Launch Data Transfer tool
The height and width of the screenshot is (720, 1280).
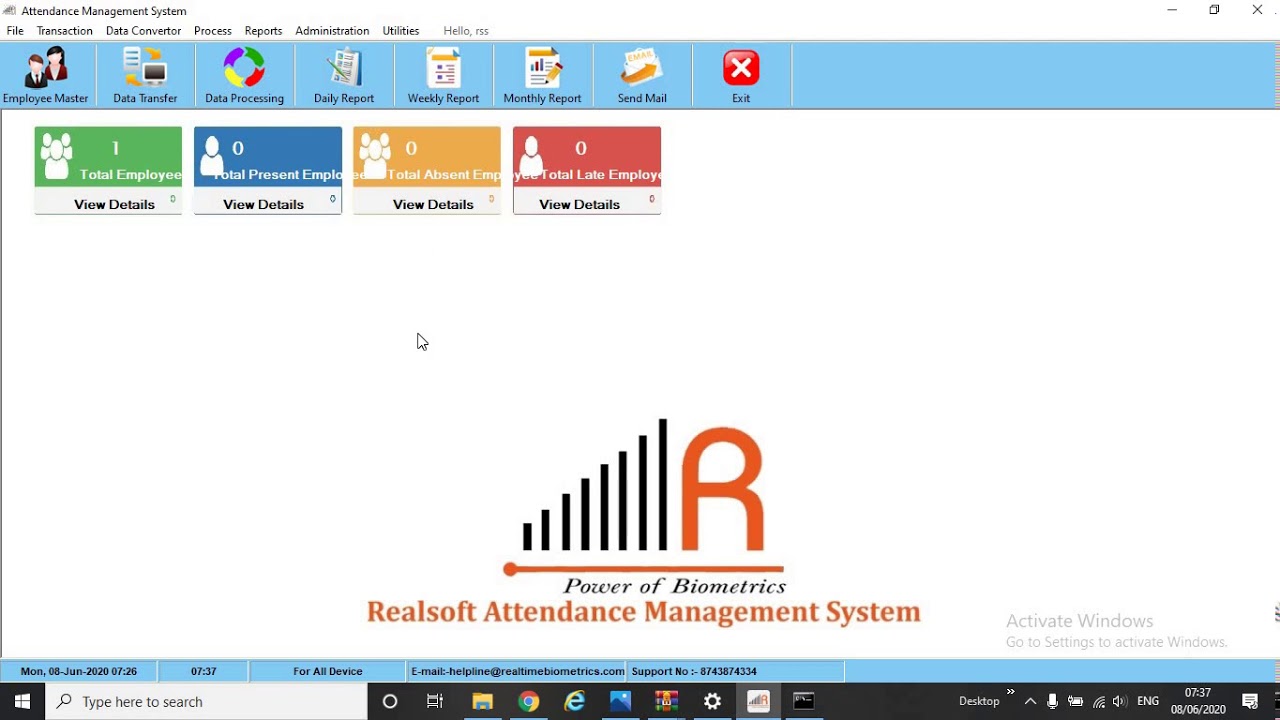pos(145,76)
